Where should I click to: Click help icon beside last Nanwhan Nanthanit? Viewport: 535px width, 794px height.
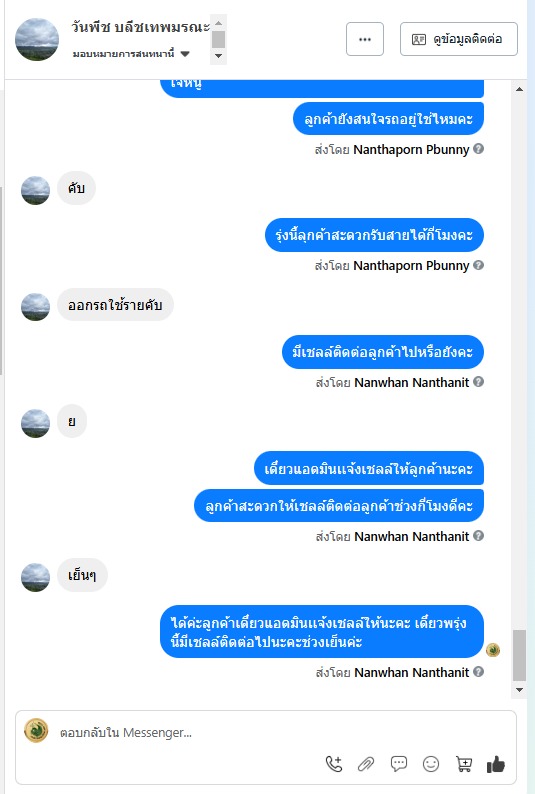click(x=478, y=672)
